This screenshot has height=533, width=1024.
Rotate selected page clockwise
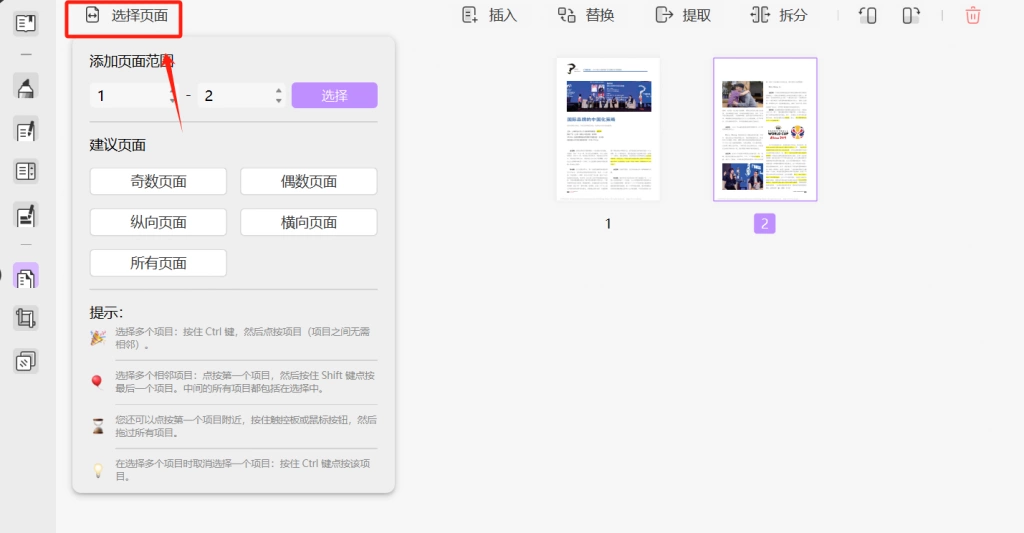coord(911,15)
